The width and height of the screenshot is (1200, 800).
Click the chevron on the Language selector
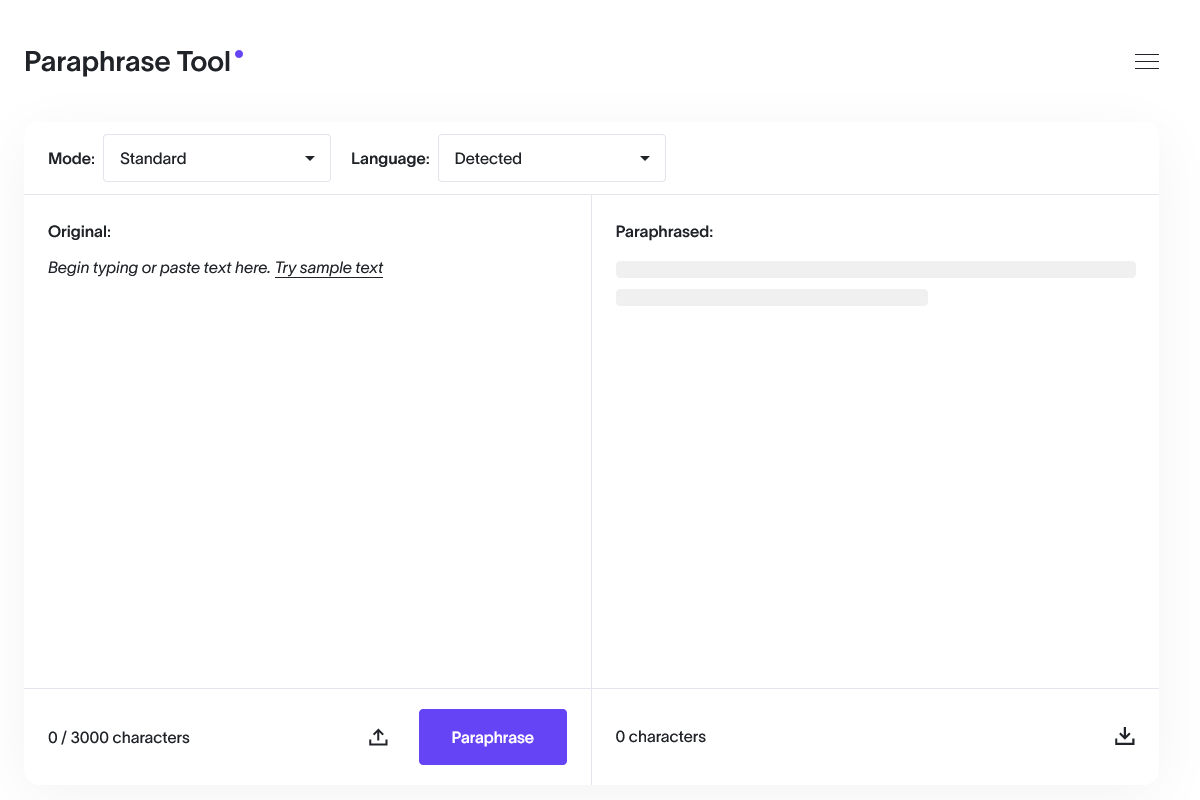click(644, 158)
